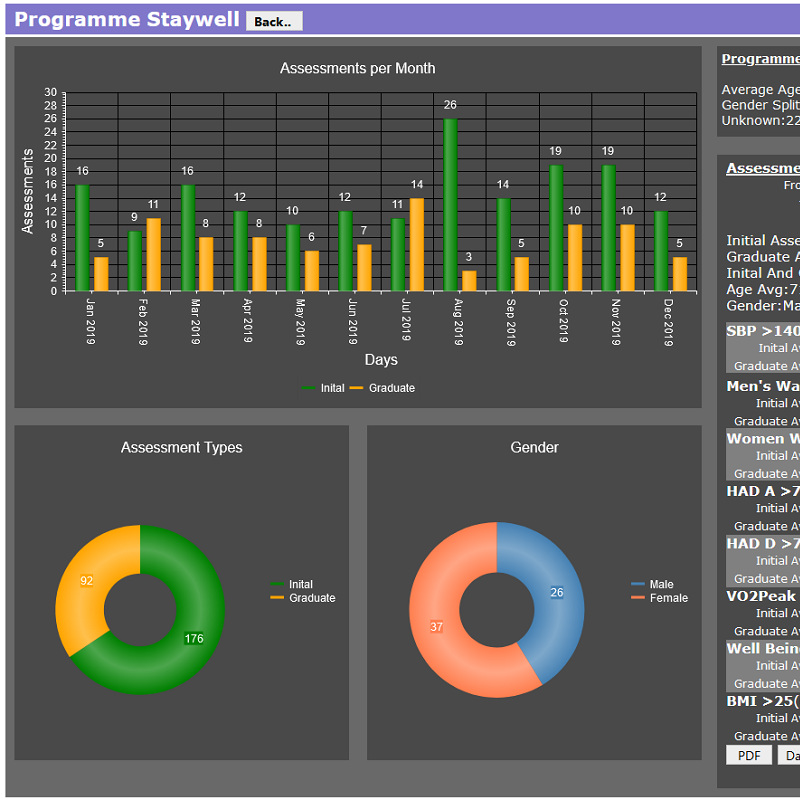800x800 pixels.
Task: Open the underlined Assessment heading in the right panel
Action: point(762,168)
